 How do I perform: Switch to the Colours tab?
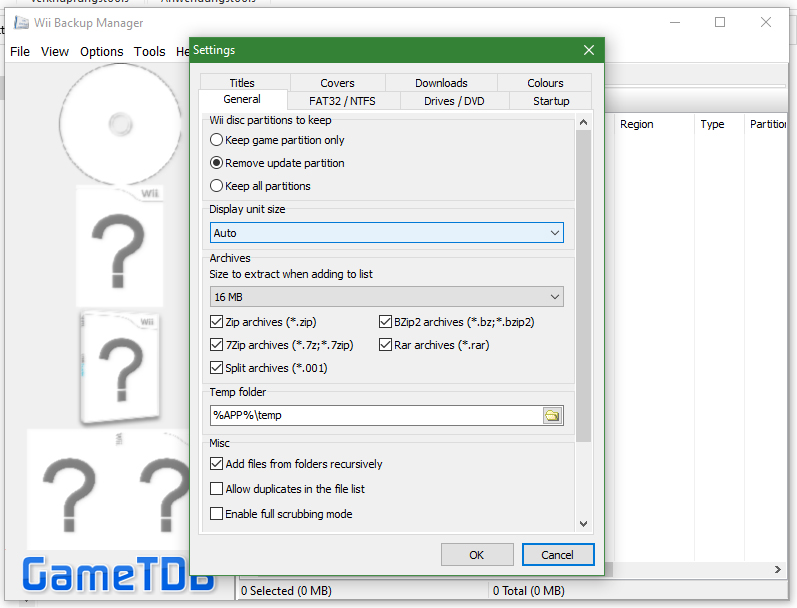[x=545, y=83]
